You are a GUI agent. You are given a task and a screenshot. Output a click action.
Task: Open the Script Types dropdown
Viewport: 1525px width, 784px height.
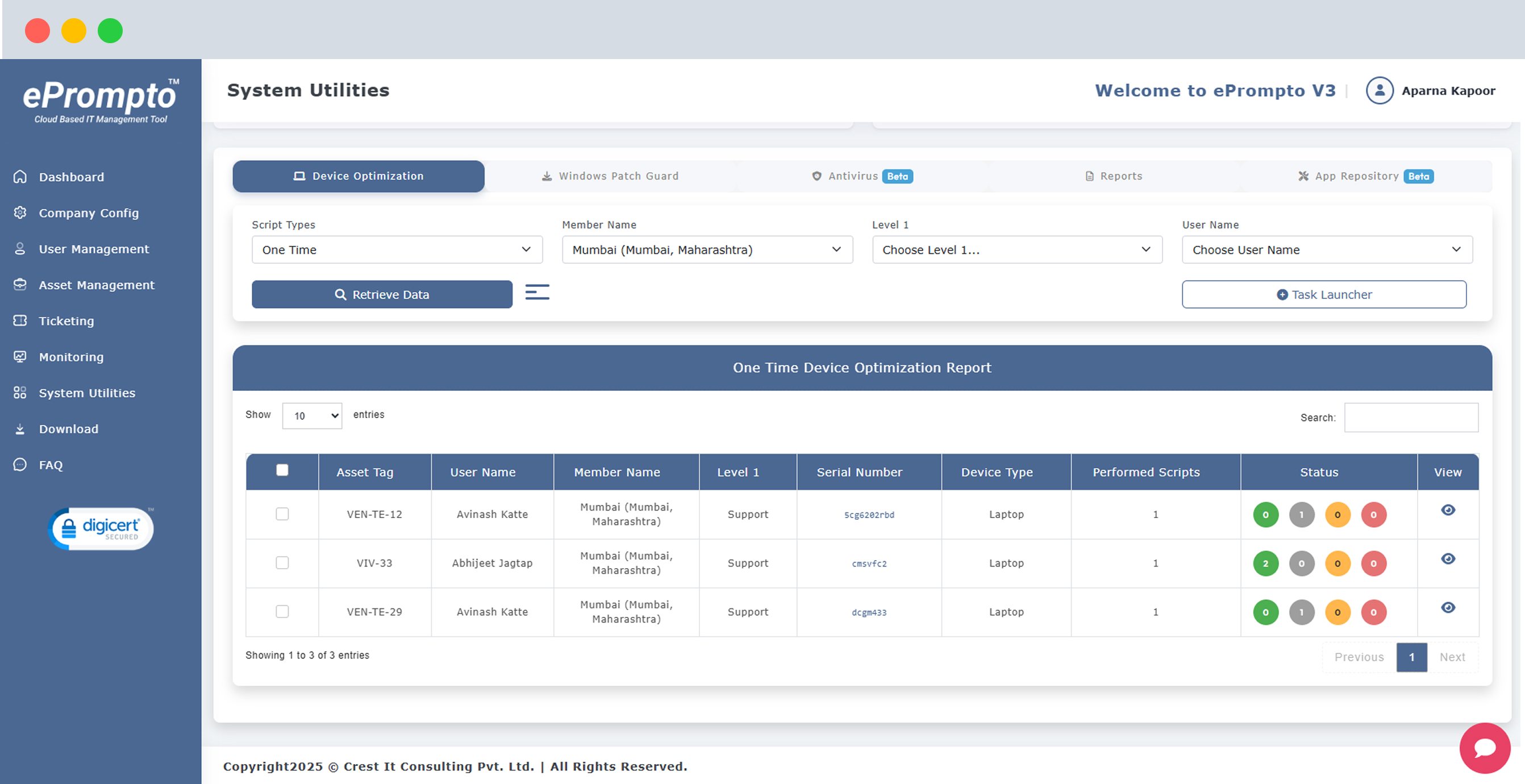tap(397, 249)
